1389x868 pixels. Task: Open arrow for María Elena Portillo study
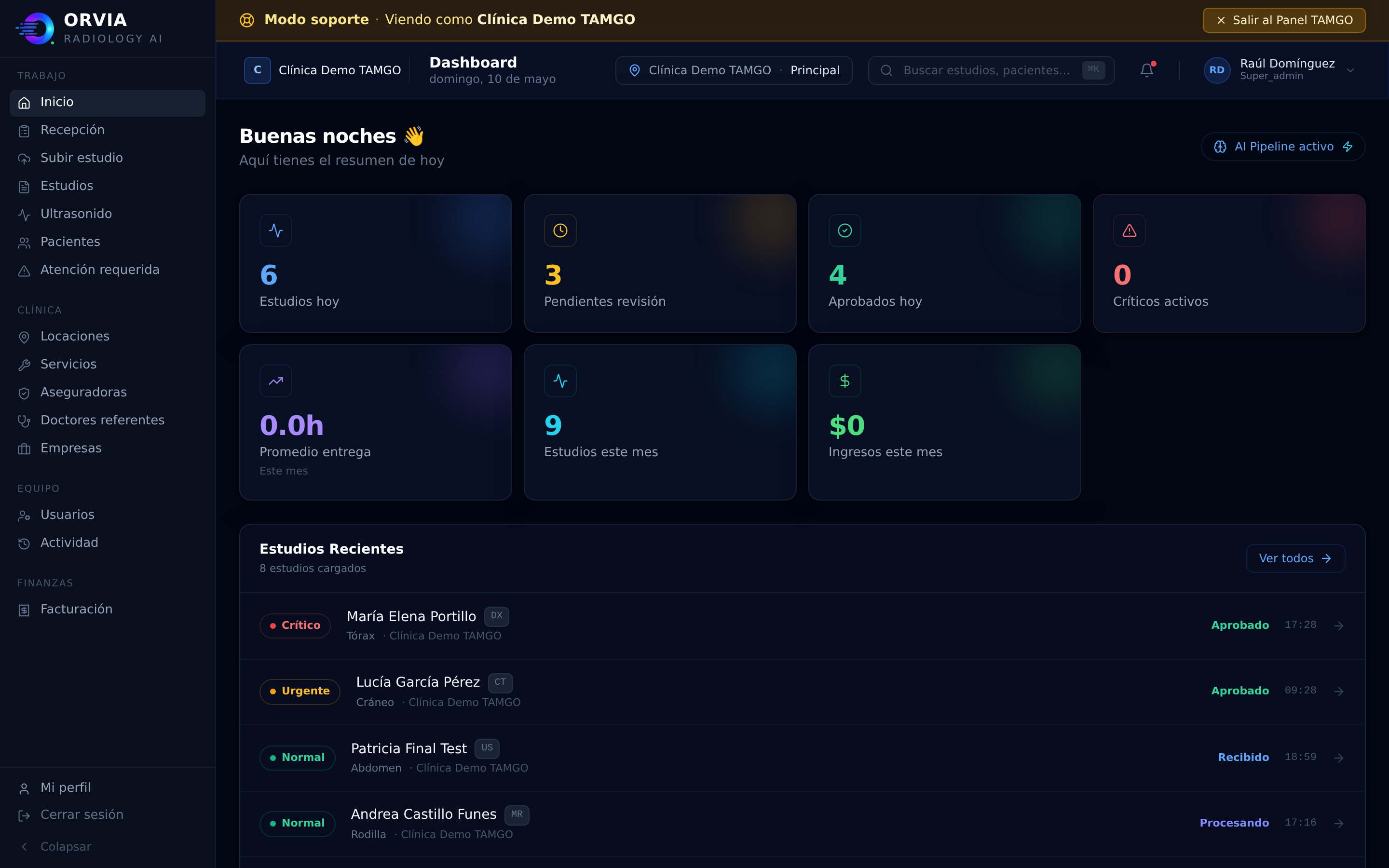click(x=1338, y=625)
